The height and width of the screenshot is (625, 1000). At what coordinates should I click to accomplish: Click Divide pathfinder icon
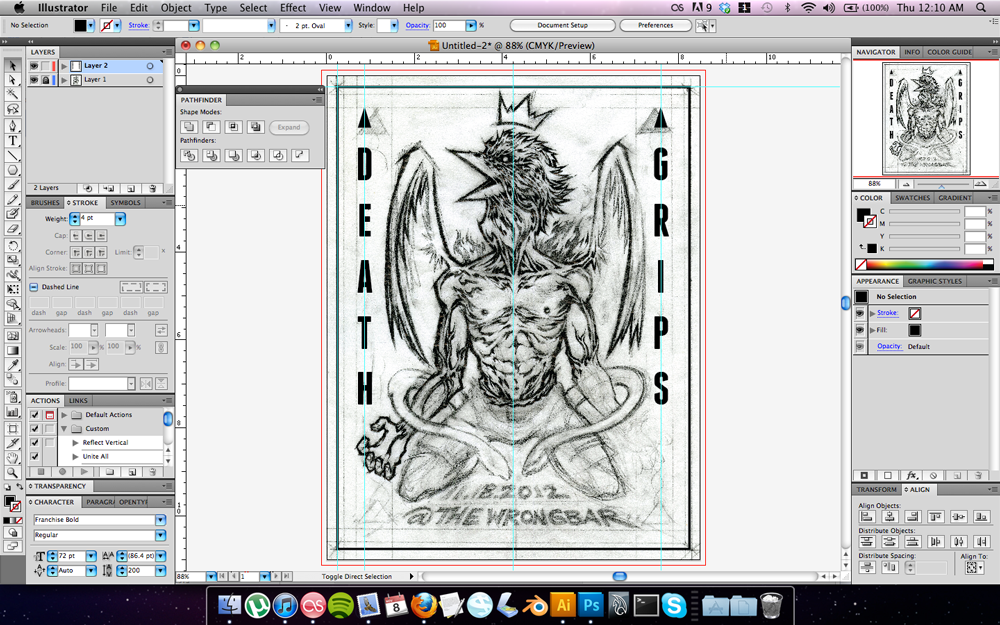pos(189,155)
